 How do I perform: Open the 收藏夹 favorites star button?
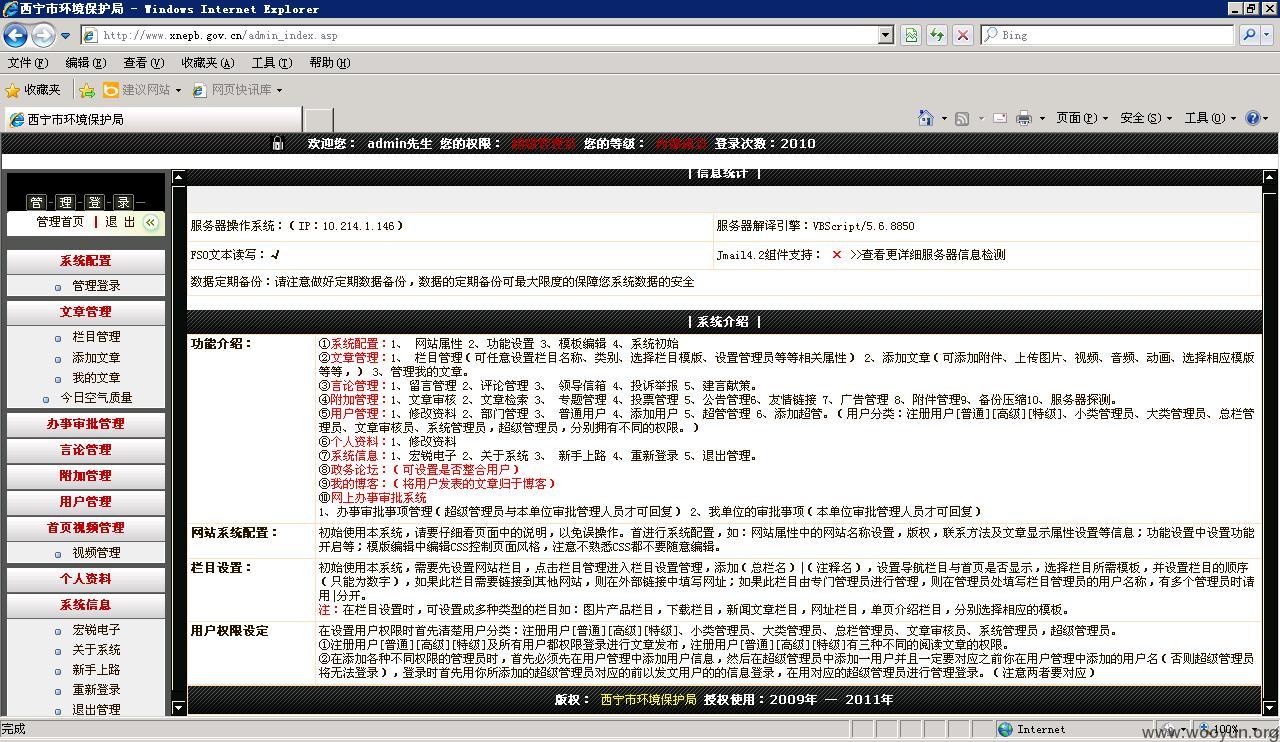tap(33, 90)
